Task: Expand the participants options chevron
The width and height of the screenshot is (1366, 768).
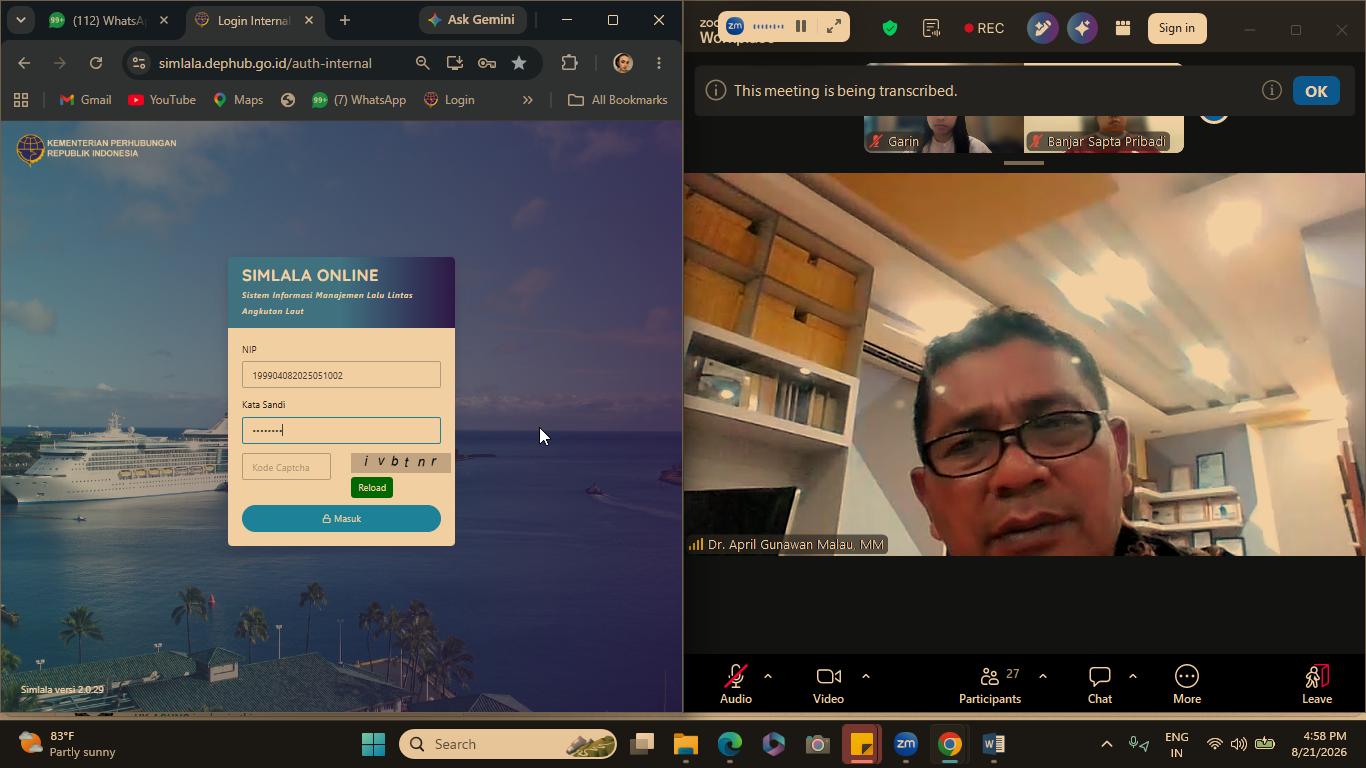Action: [1043, 676]
